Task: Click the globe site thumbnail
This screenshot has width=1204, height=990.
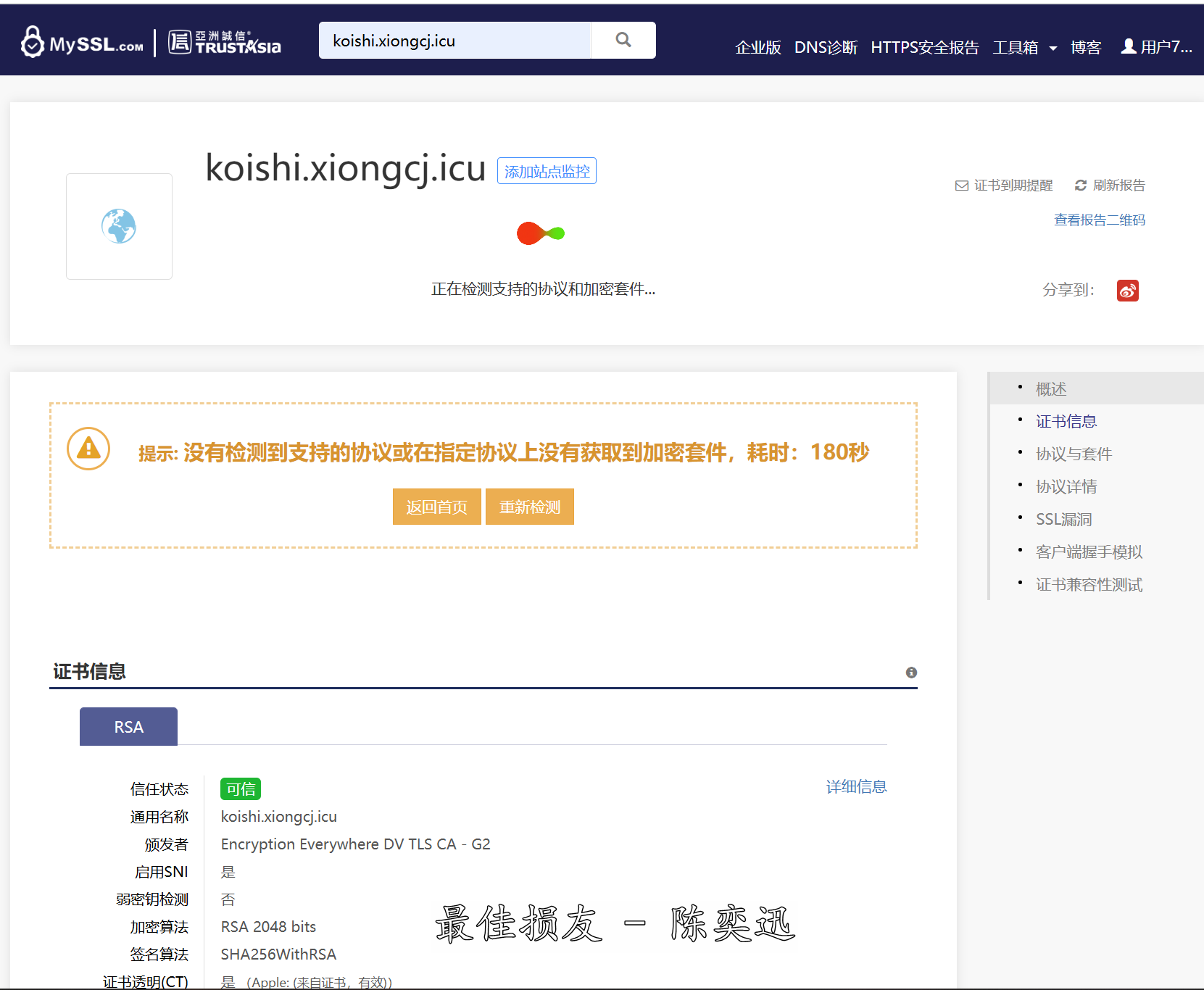Action: pos(119,226)
